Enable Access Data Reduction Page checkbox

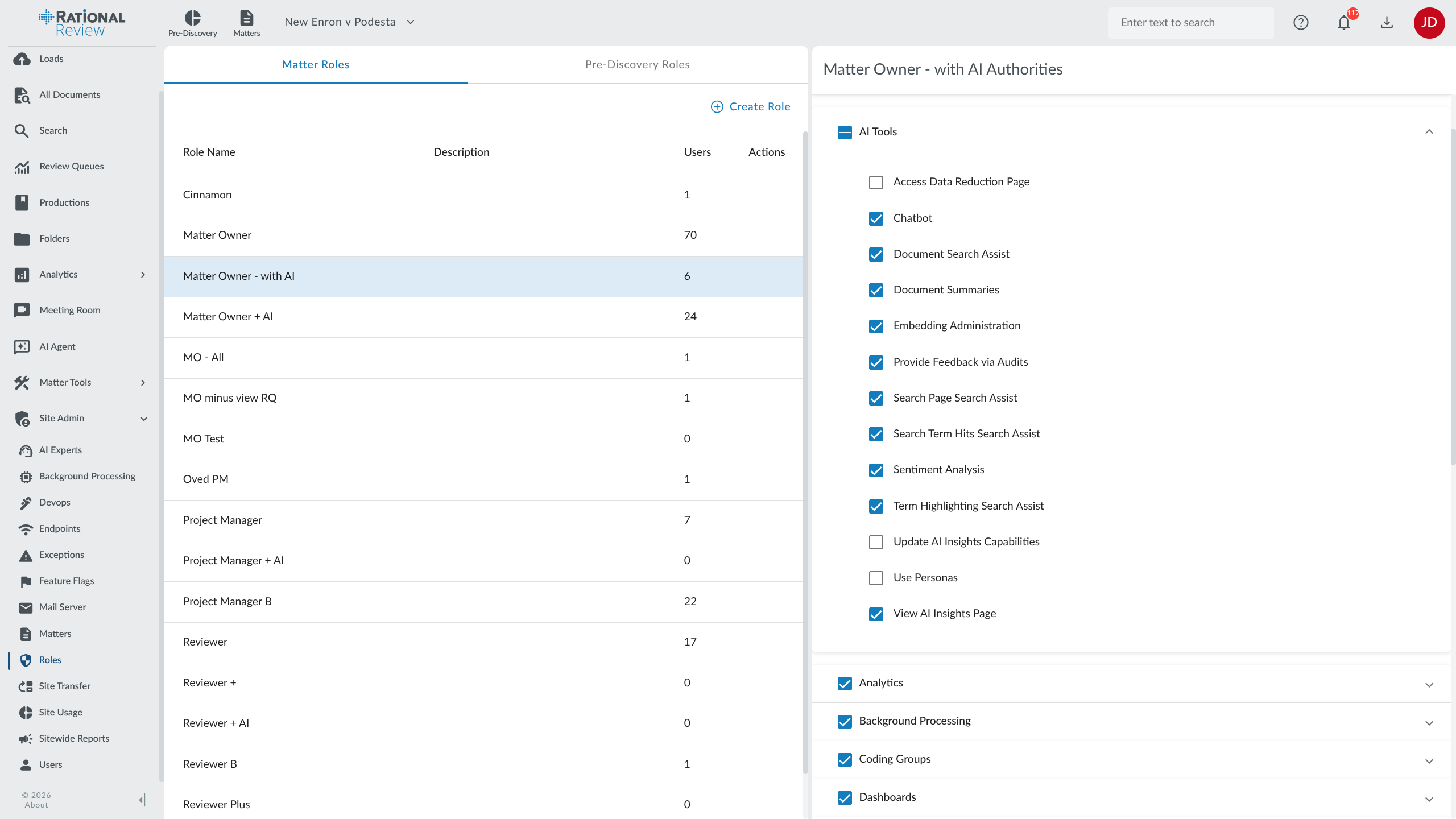[x=876, y=182]
